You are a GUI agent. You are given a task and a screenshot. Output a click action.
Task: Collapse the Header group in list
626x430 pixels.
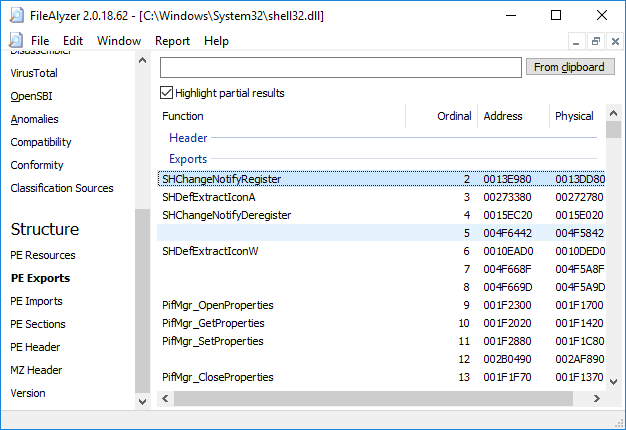pyautogui.click(x=188, y=138)
